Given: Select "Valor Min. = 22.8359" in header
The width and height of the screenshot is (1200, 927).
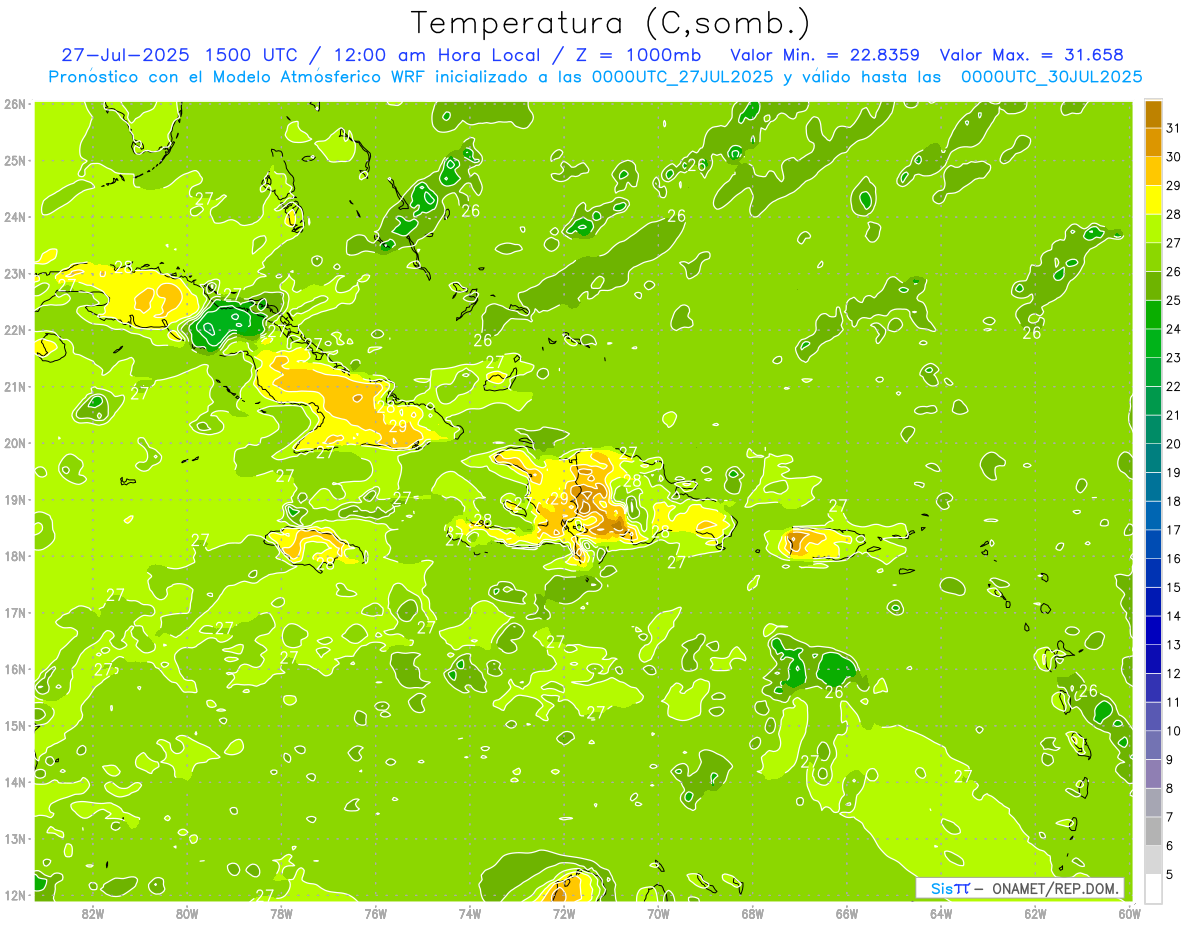Looking at the screenshot, I should pos(825,55).
